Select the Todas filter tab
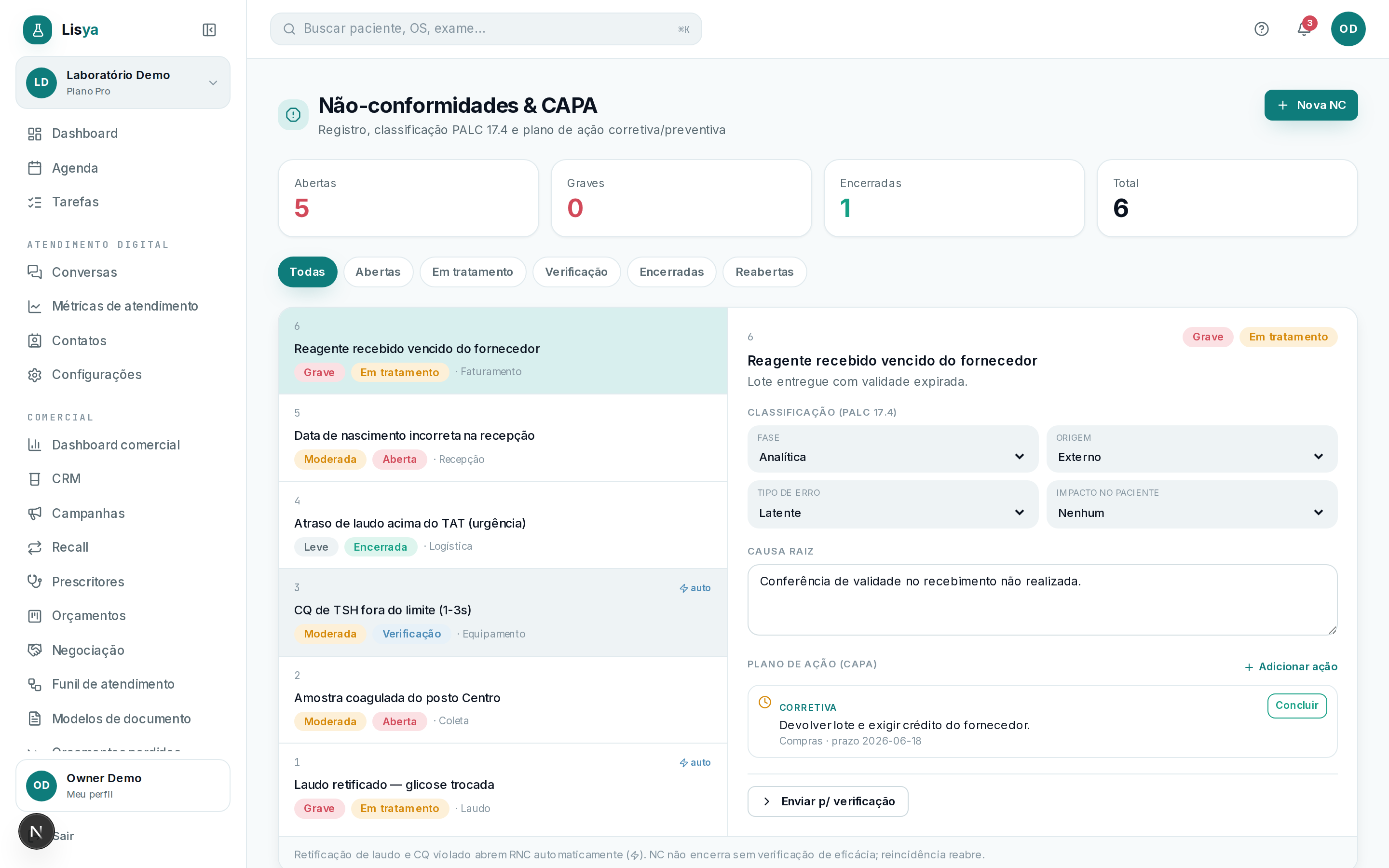1389x868 pixels. tap(307, 271)
